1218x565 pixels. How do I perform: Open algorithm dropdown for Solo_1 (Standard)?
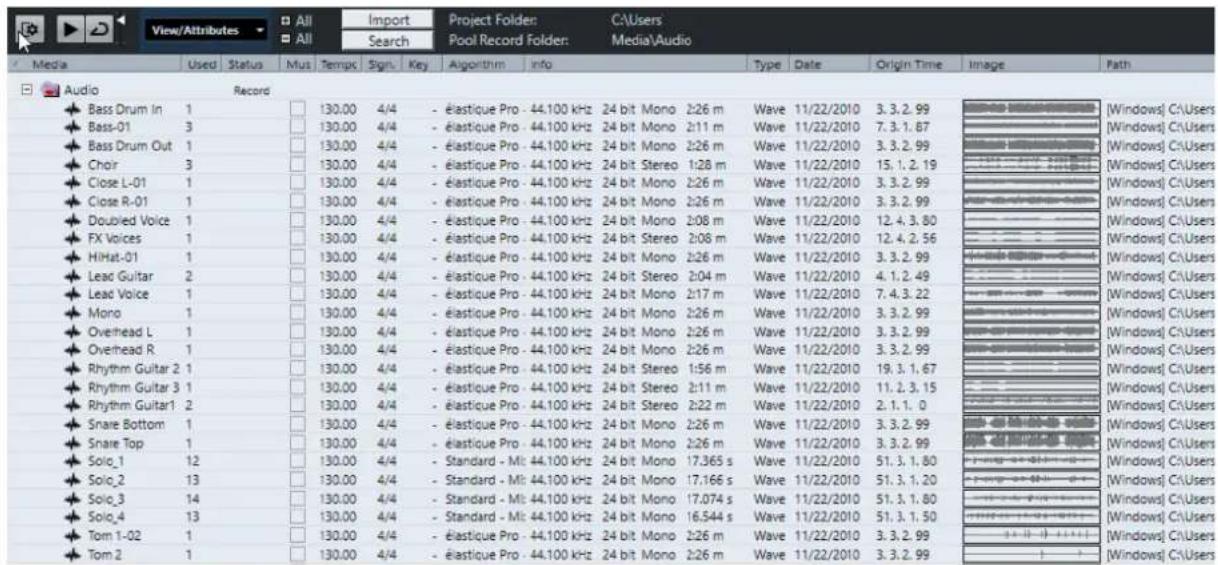tap(483, 462)
